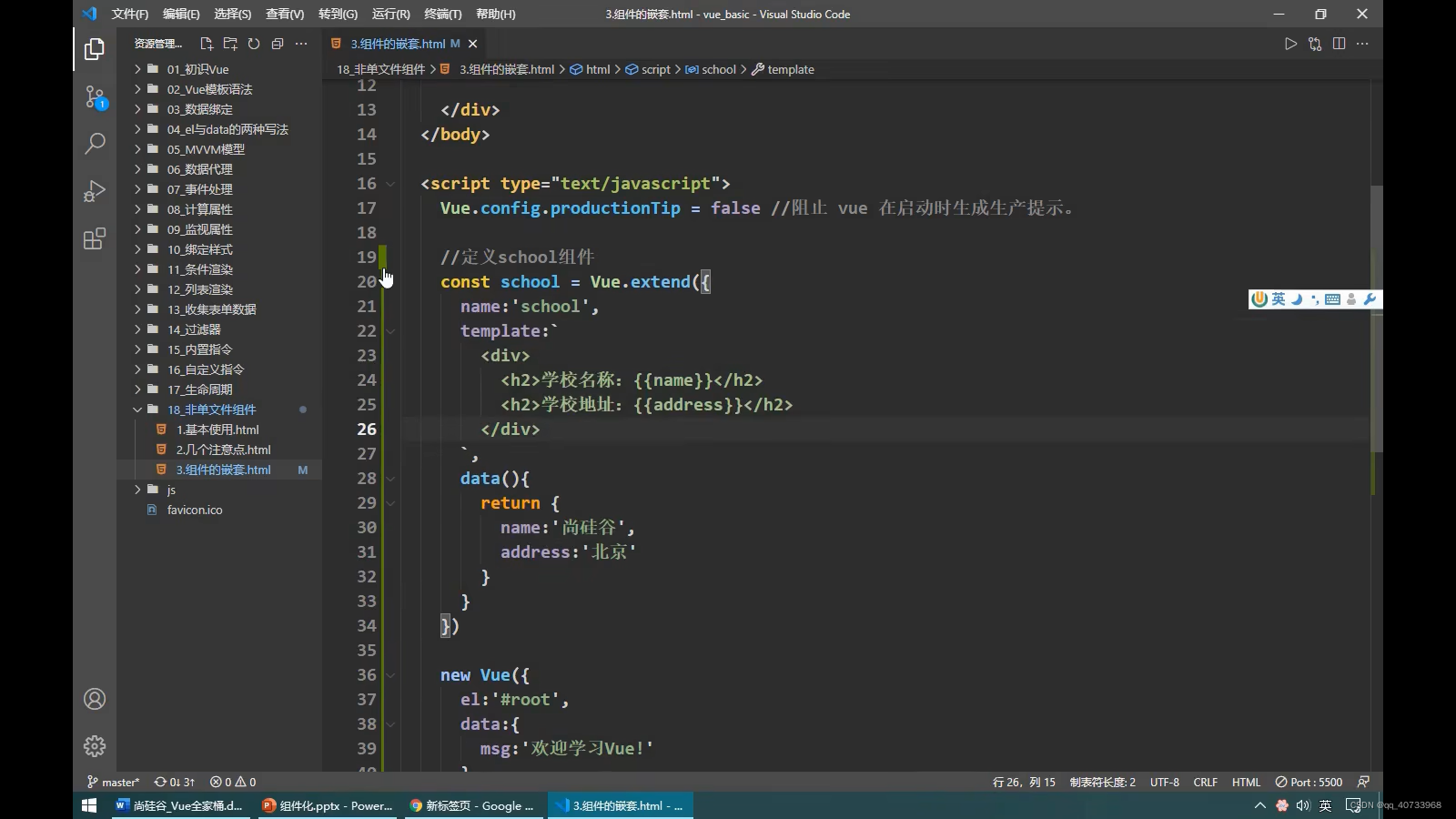This screenshot has height=819, width=1456.
Task: Open favicon.ico file
Action: click(195, 510)
